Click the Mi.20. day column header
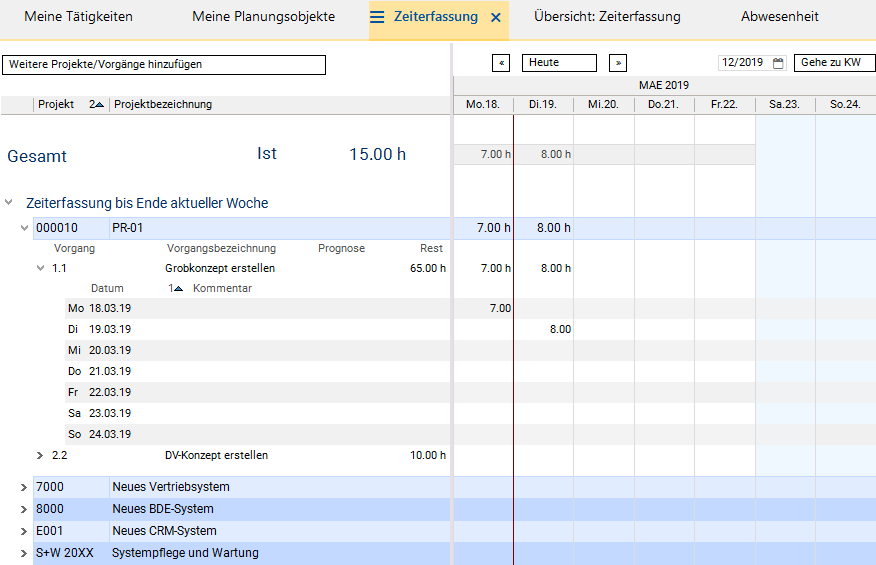The height and width of the screenshot is (565, 876). tap(603, 105)
